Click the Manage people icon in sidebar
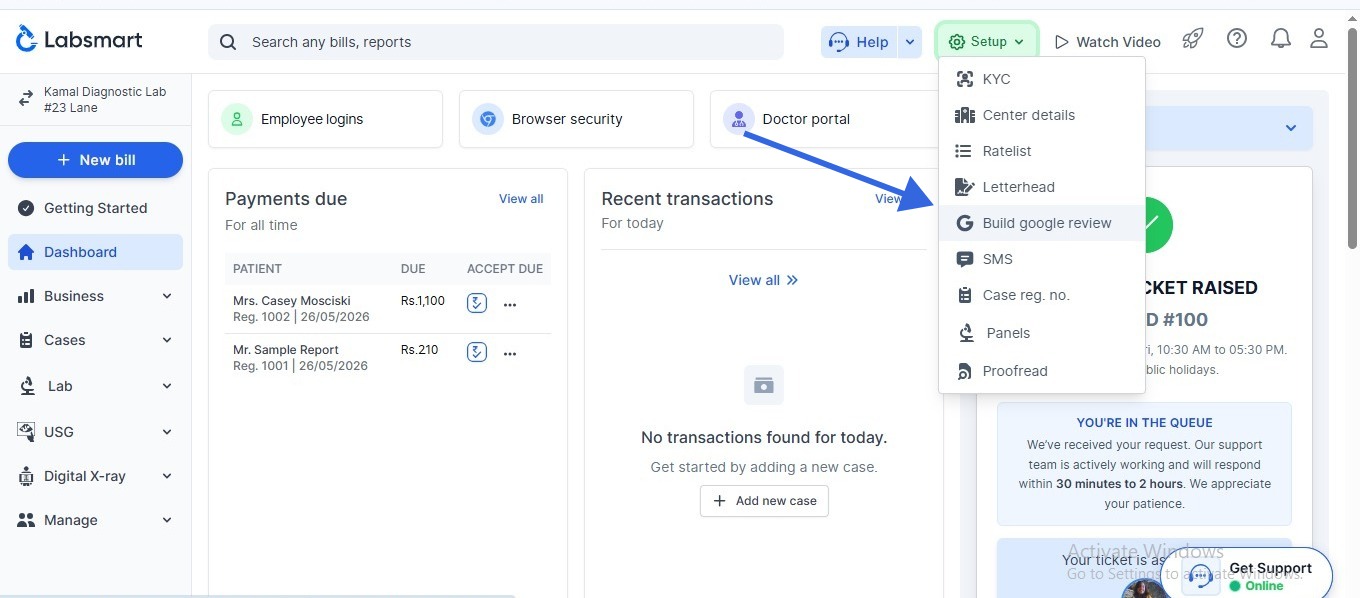 26,520
